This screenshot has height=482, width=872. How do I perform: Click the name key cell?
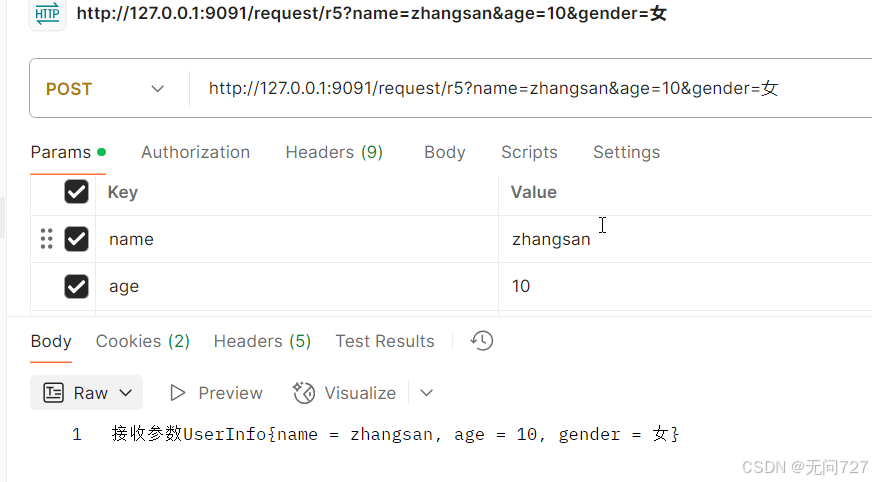point(297,239)
